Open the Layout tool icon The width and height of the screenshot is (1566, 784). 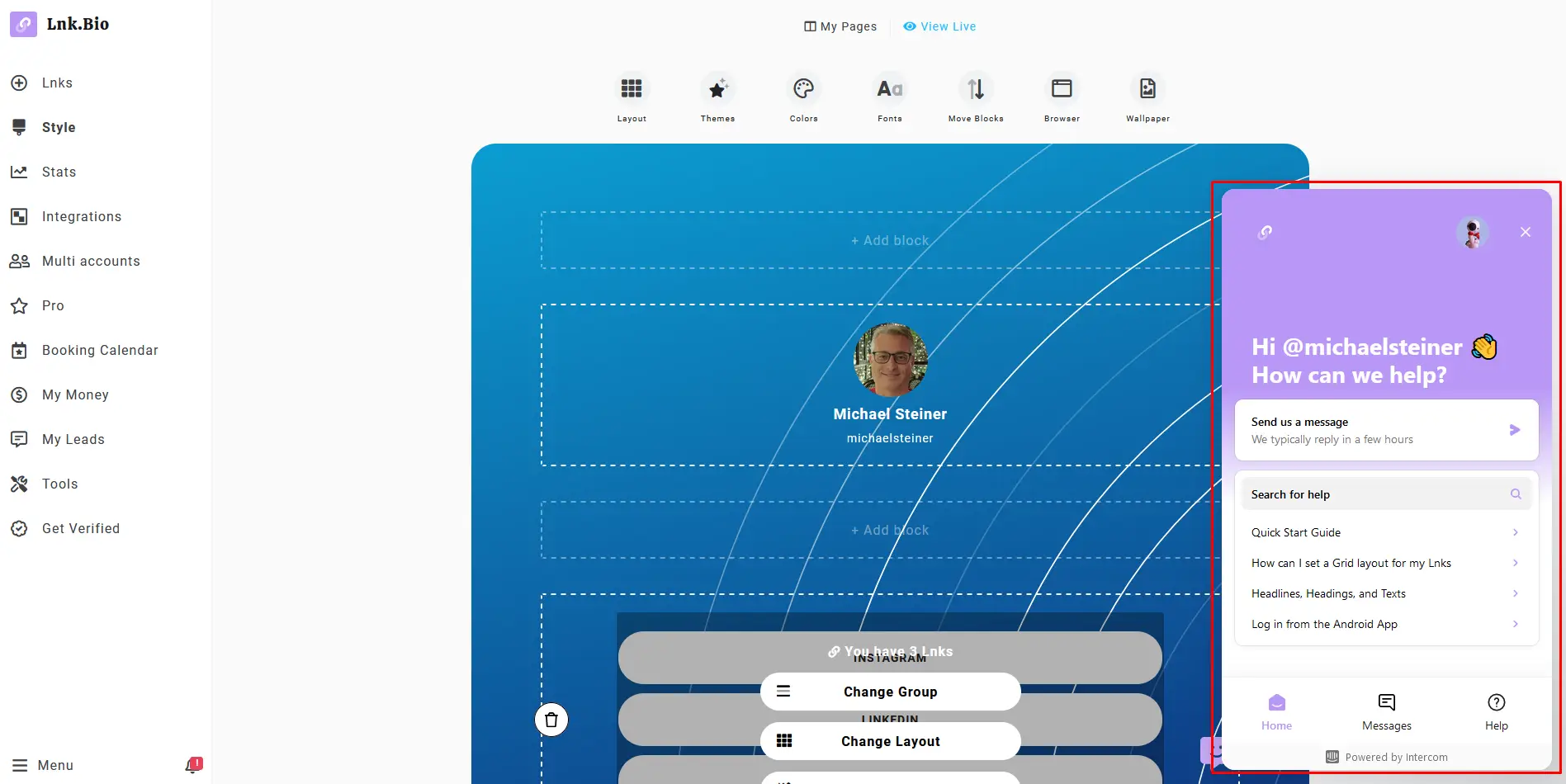click(x=632, y=88)
